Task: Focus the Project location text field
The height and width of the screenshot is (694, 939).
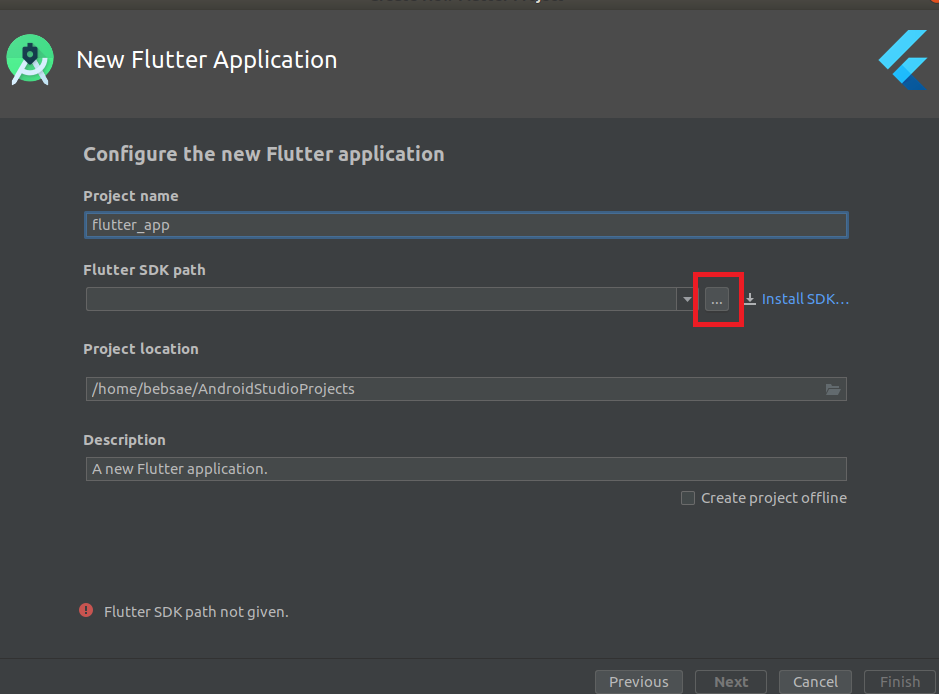Action: (466, 389)
